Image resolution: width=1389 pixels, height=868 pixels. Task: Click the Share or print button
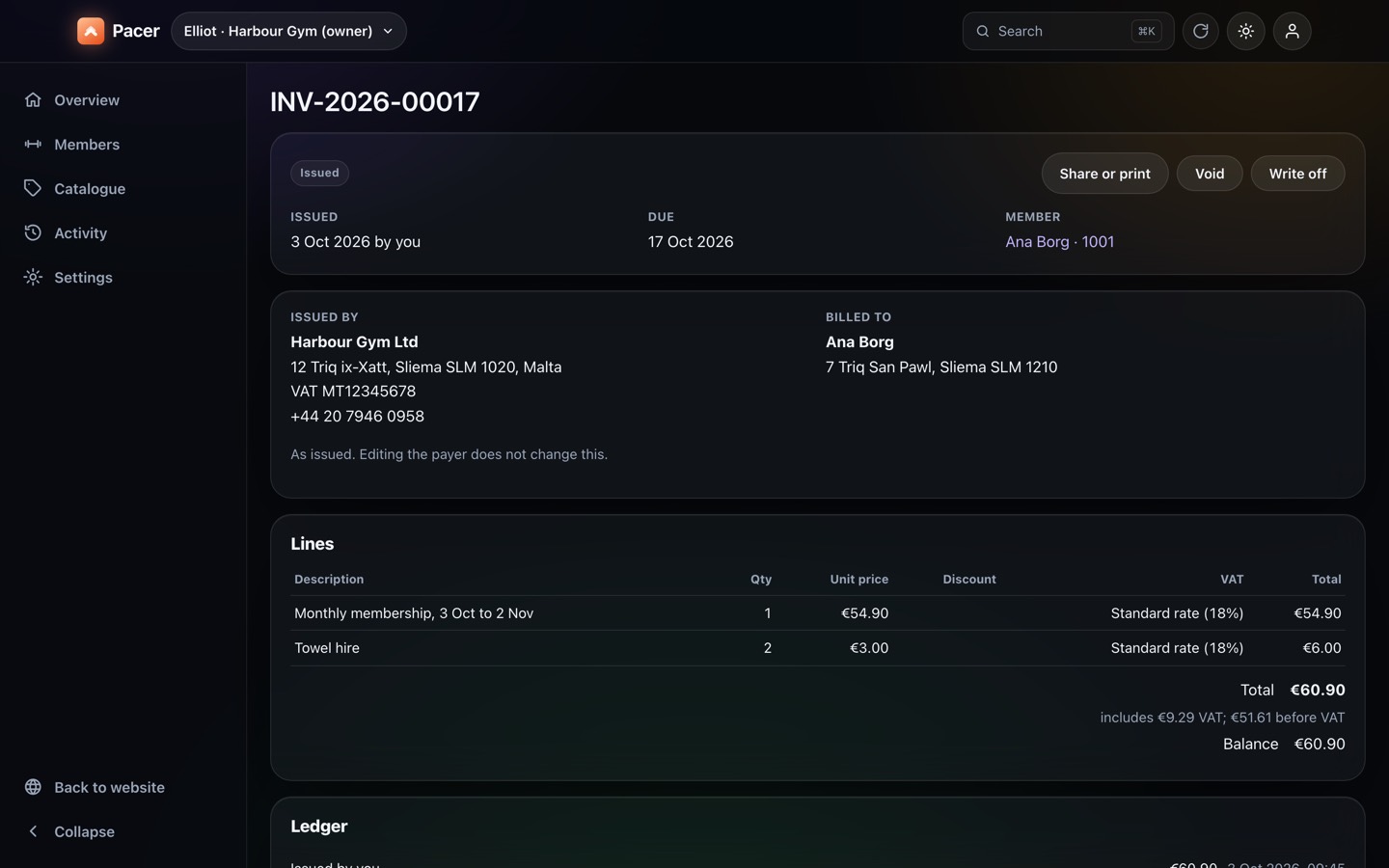pyautogui.click(x=1104, y=174)
